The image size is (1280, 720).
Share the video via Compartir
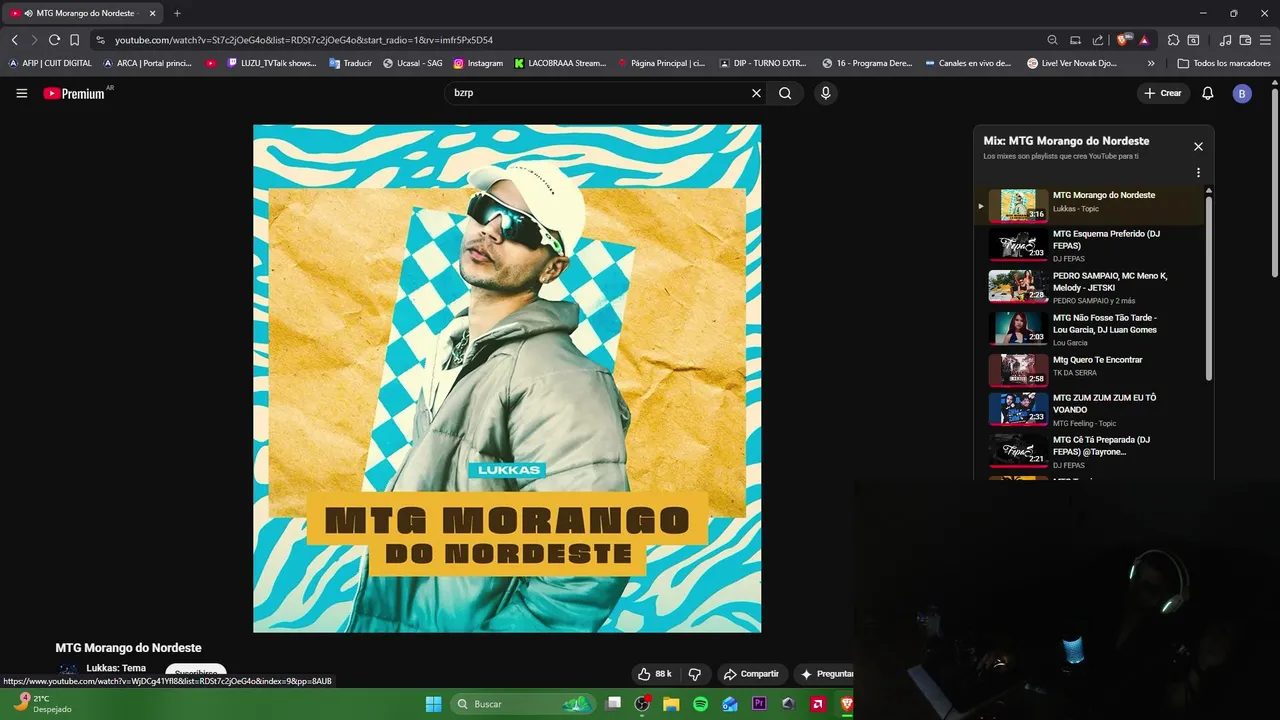(x=751, y=674)
